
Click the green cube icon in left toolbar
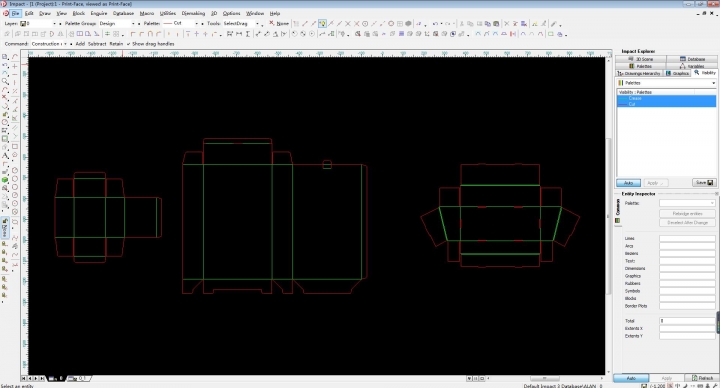[5, 180]
